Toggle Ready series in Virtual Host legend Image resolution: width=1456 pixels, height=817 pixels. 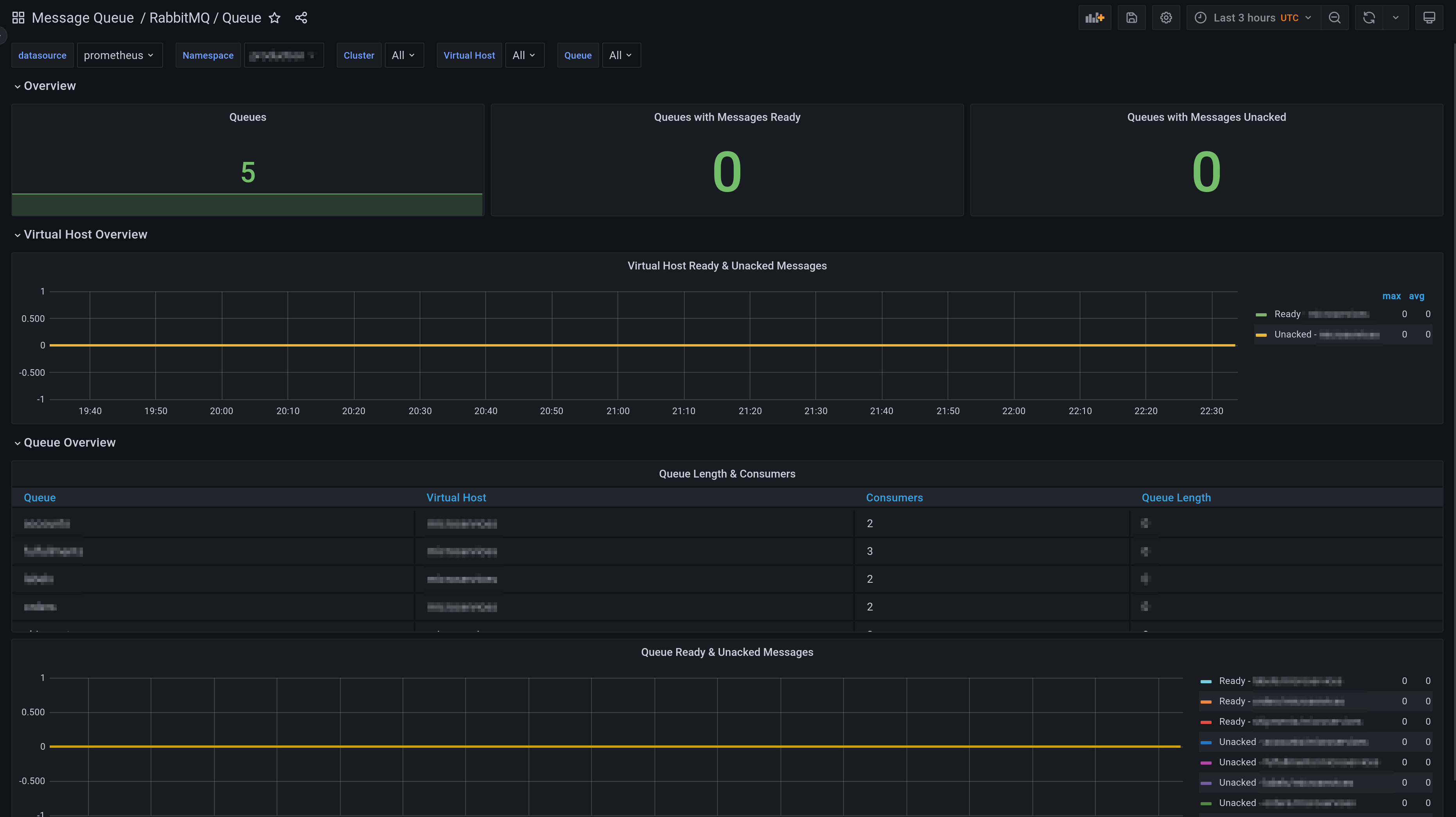click(1287, 314)
